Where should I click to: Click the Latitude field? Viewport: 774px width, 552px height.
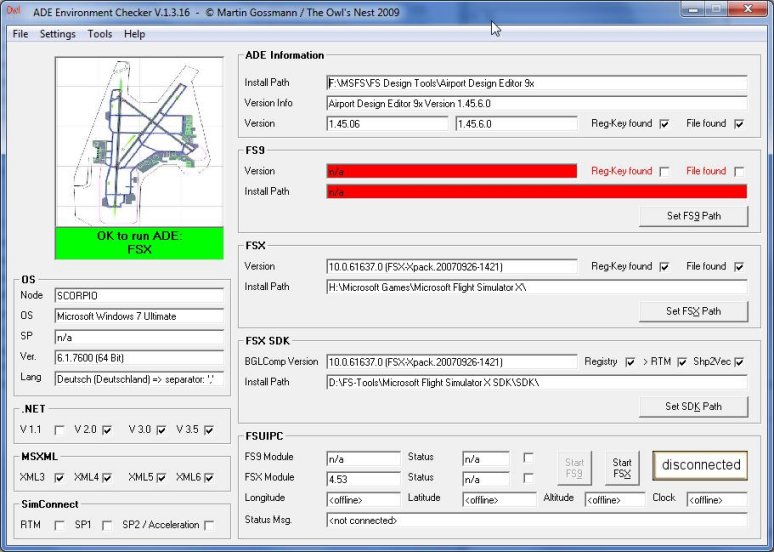point(499,500)
